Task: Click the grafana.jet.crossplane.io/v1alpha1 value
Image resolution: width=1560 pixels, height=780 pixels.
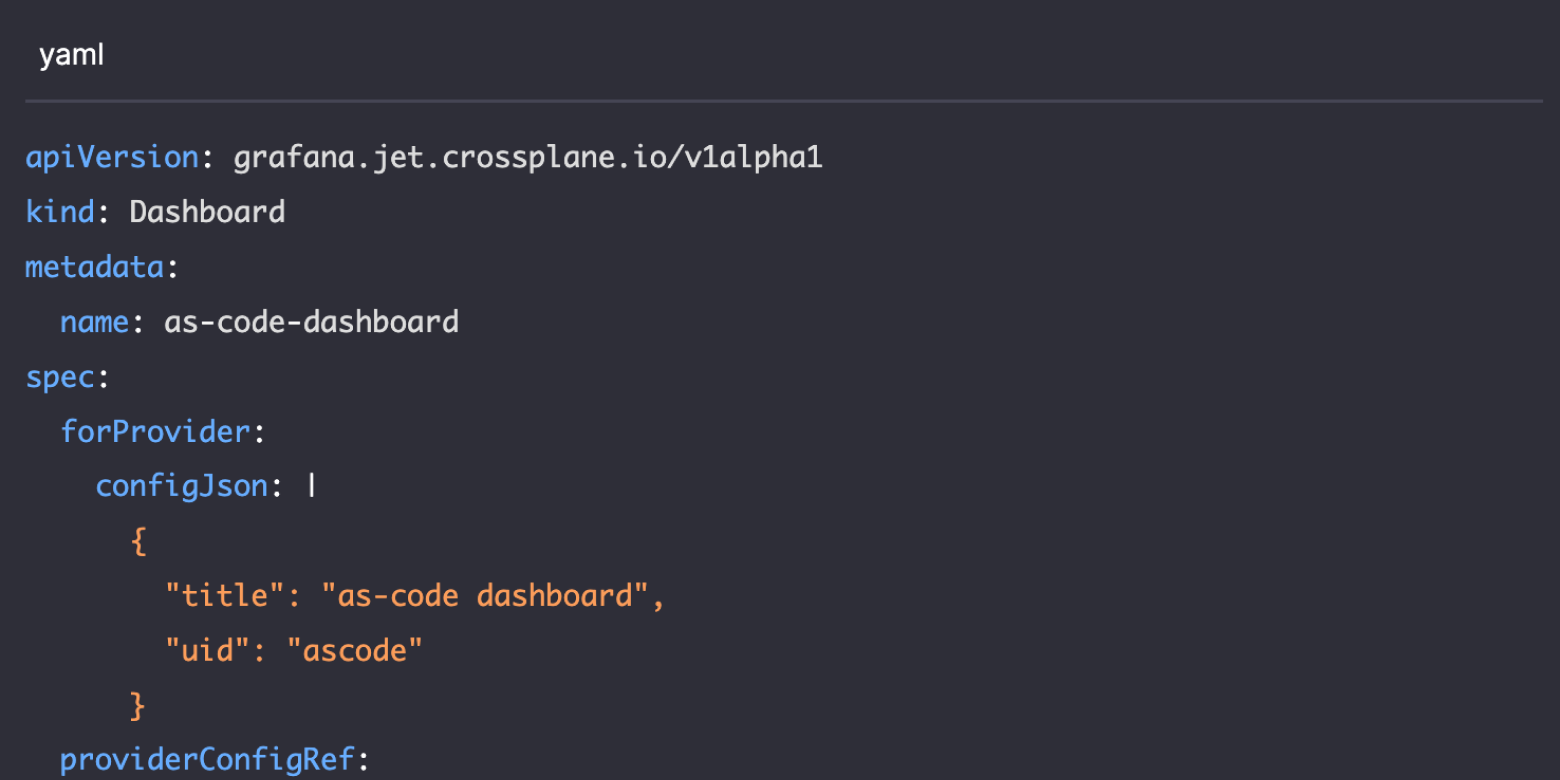Action: click(x=527, y=157)
